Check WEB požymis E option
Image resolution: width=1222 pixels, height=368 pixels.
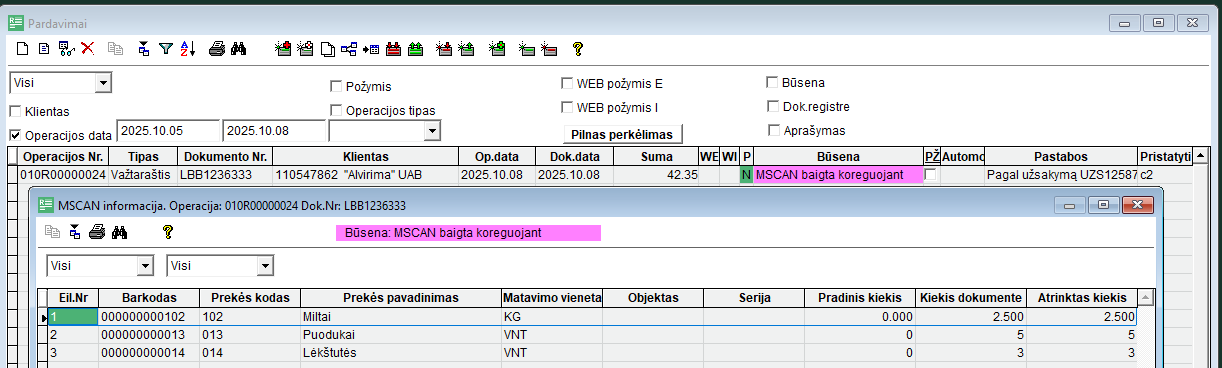(x=567, y=83)
